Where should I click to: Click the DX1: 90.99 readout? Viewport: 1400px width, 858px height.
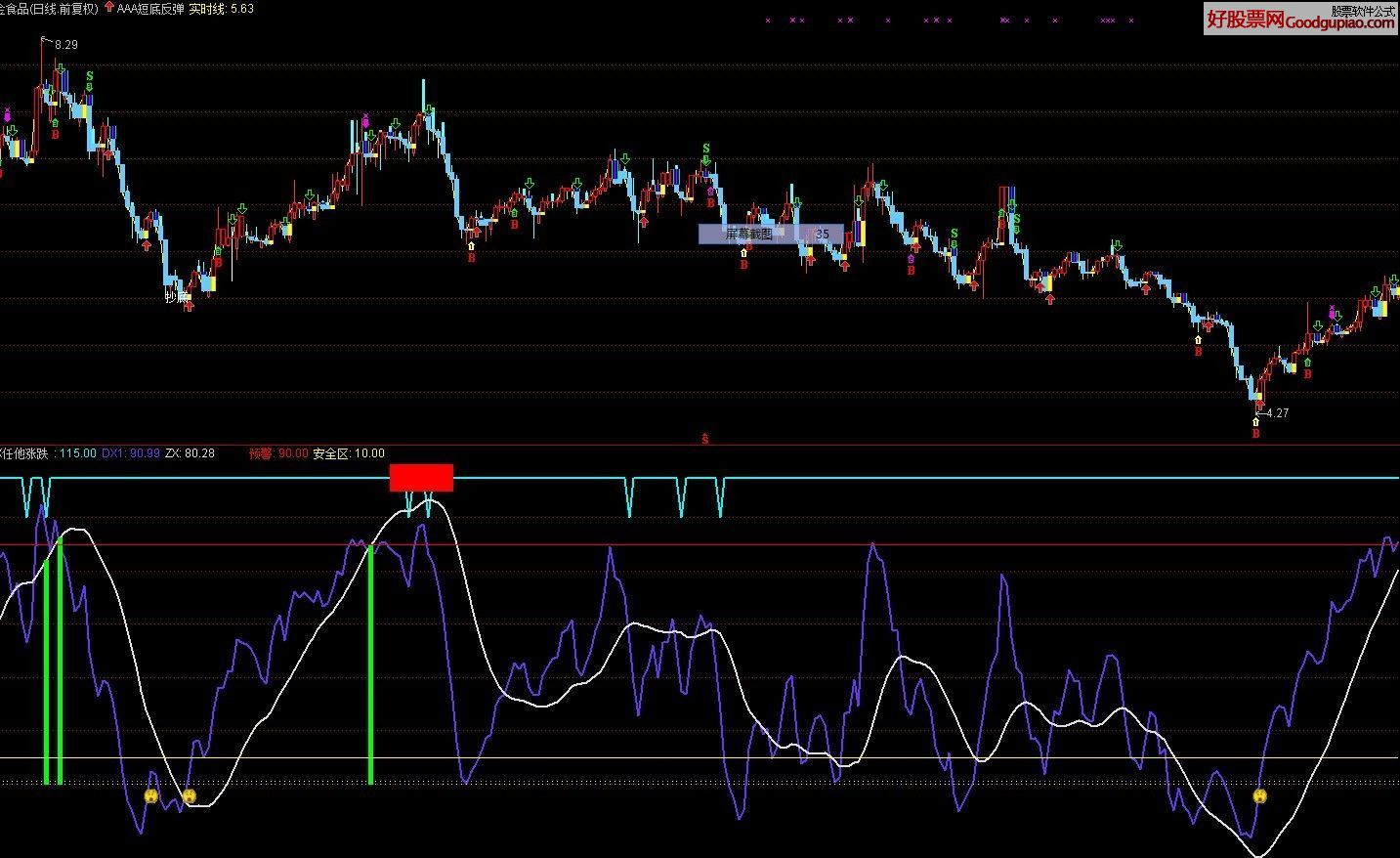131,453
